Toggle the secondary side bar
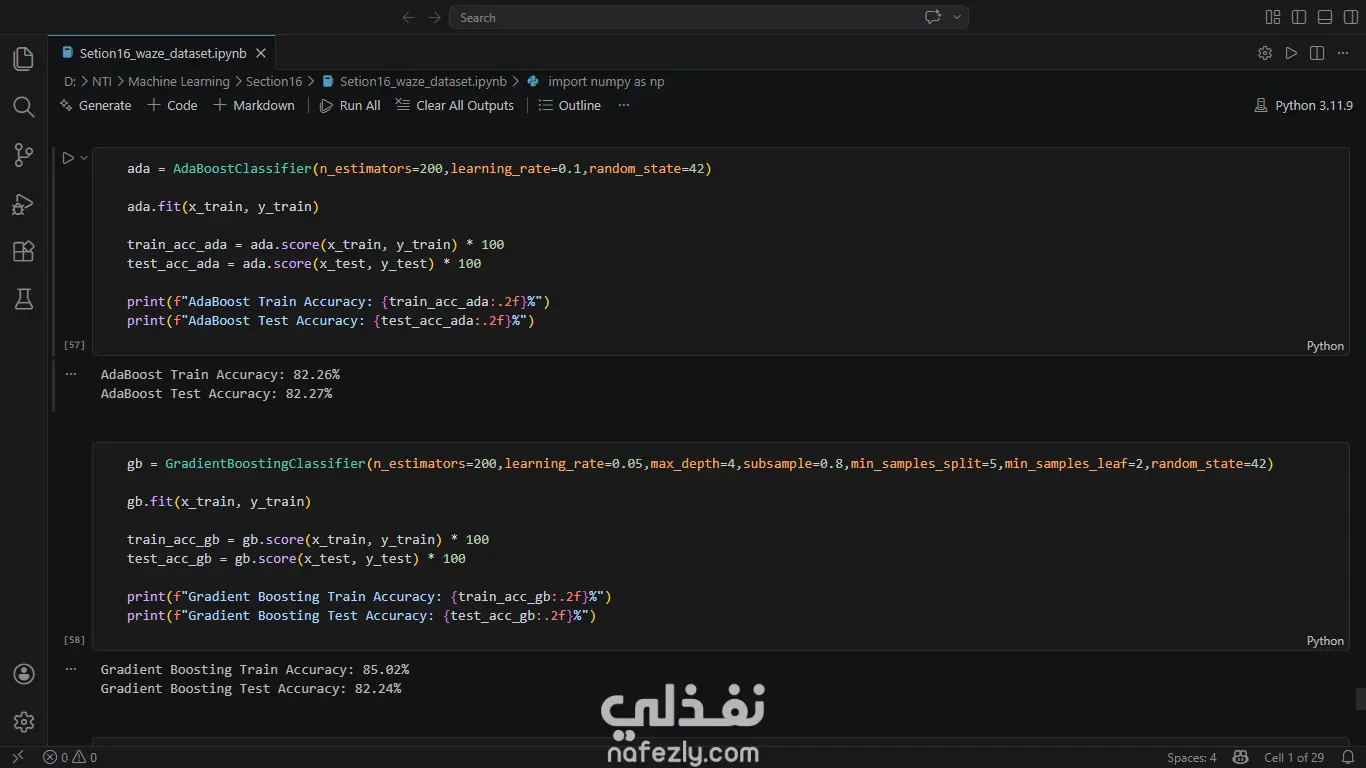 pyautogui.click(x=1351, y=17)
